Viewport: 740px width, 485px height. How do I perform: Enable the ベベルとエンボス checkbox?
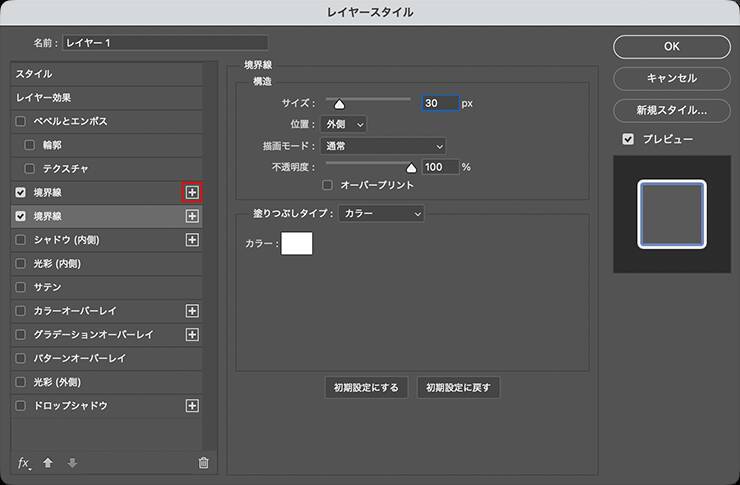(x=20, y=121)
